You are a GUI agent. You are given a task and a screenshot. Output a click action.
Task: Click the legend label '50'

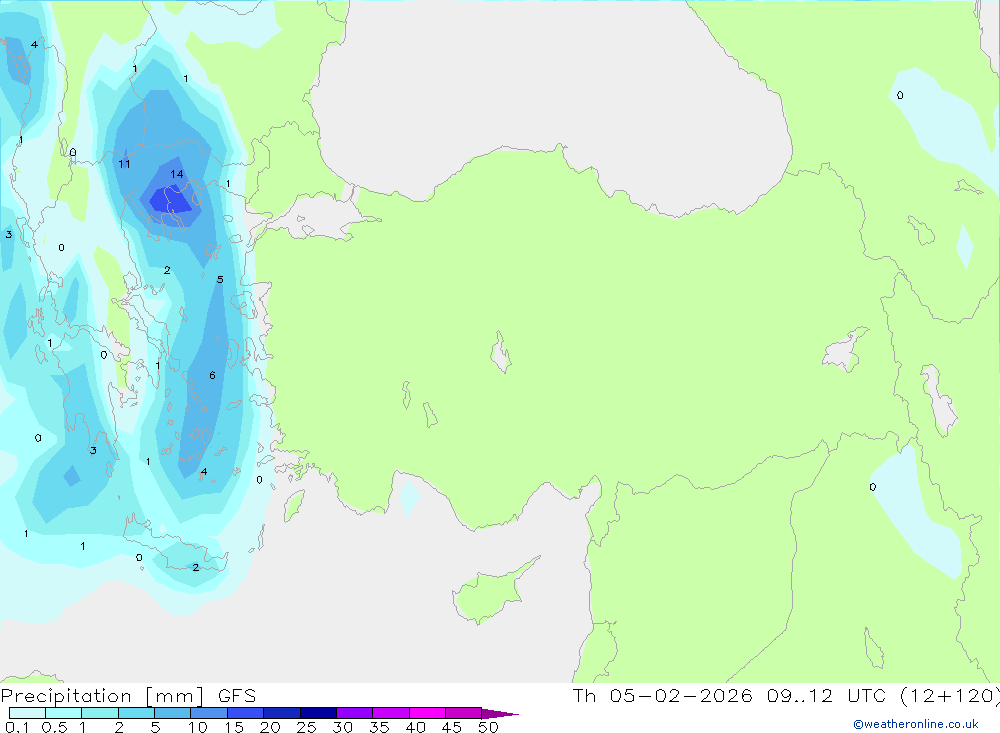click(x=489, y=727)
